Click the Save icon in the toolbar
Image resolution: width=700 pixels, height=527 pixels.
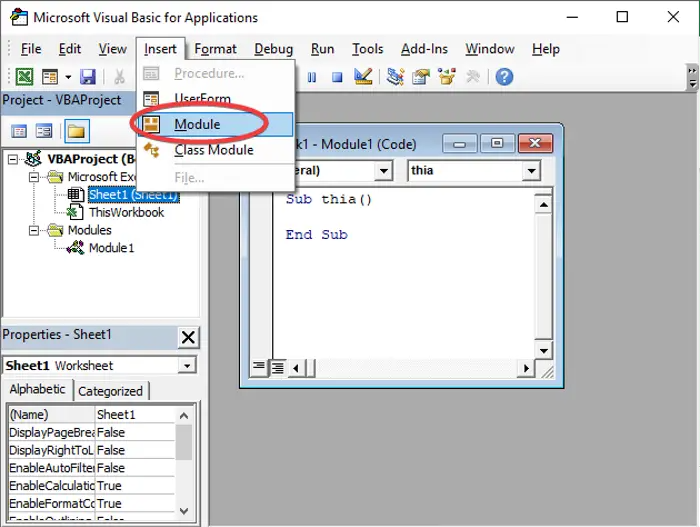[88, 77]
